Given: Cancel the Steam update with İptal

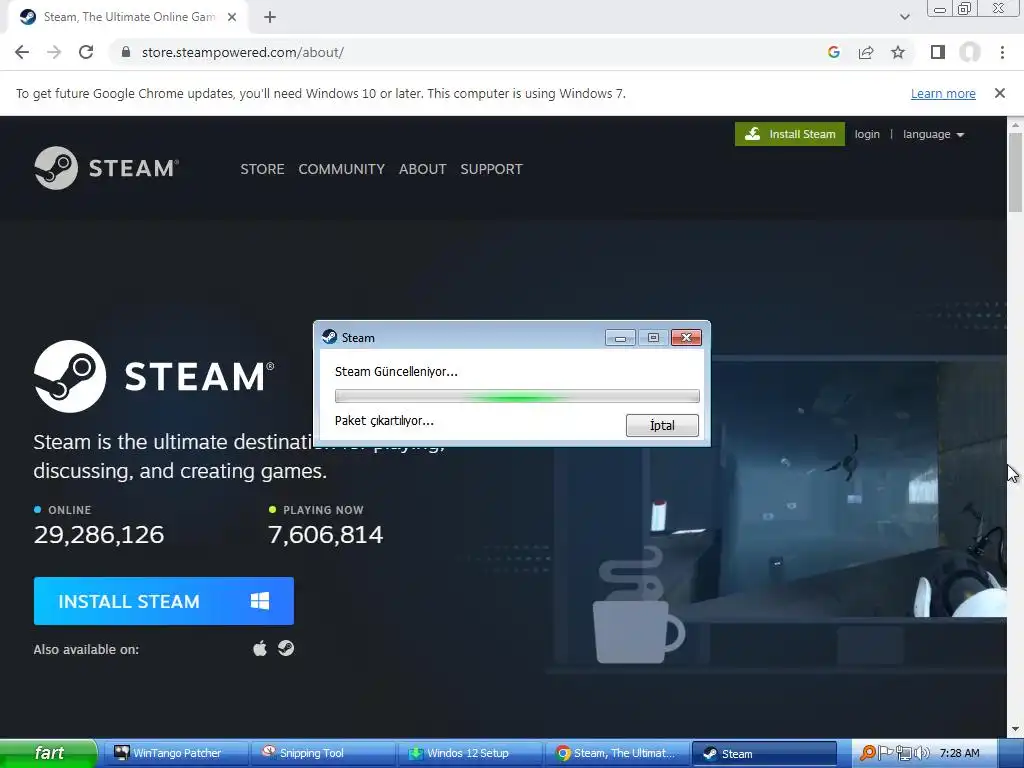Looking at the screenshot, I should click(x=662, y=425).
